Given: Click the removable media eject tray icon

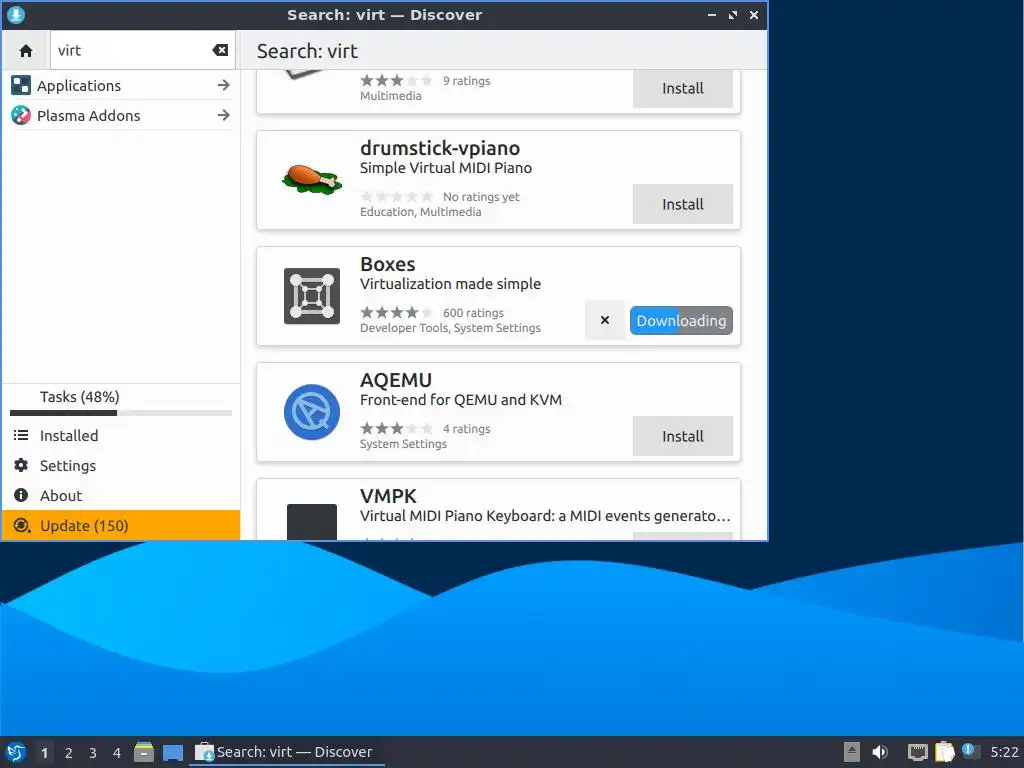Looking at the screenshot, I should click(x=852, y=752).
